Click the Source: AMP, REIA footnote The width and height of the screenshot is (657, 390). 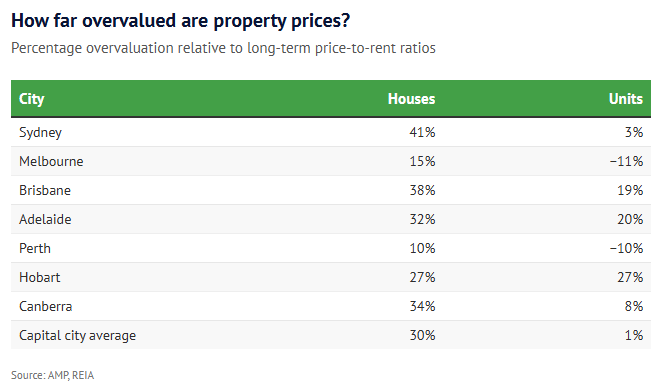pos(52,375)
